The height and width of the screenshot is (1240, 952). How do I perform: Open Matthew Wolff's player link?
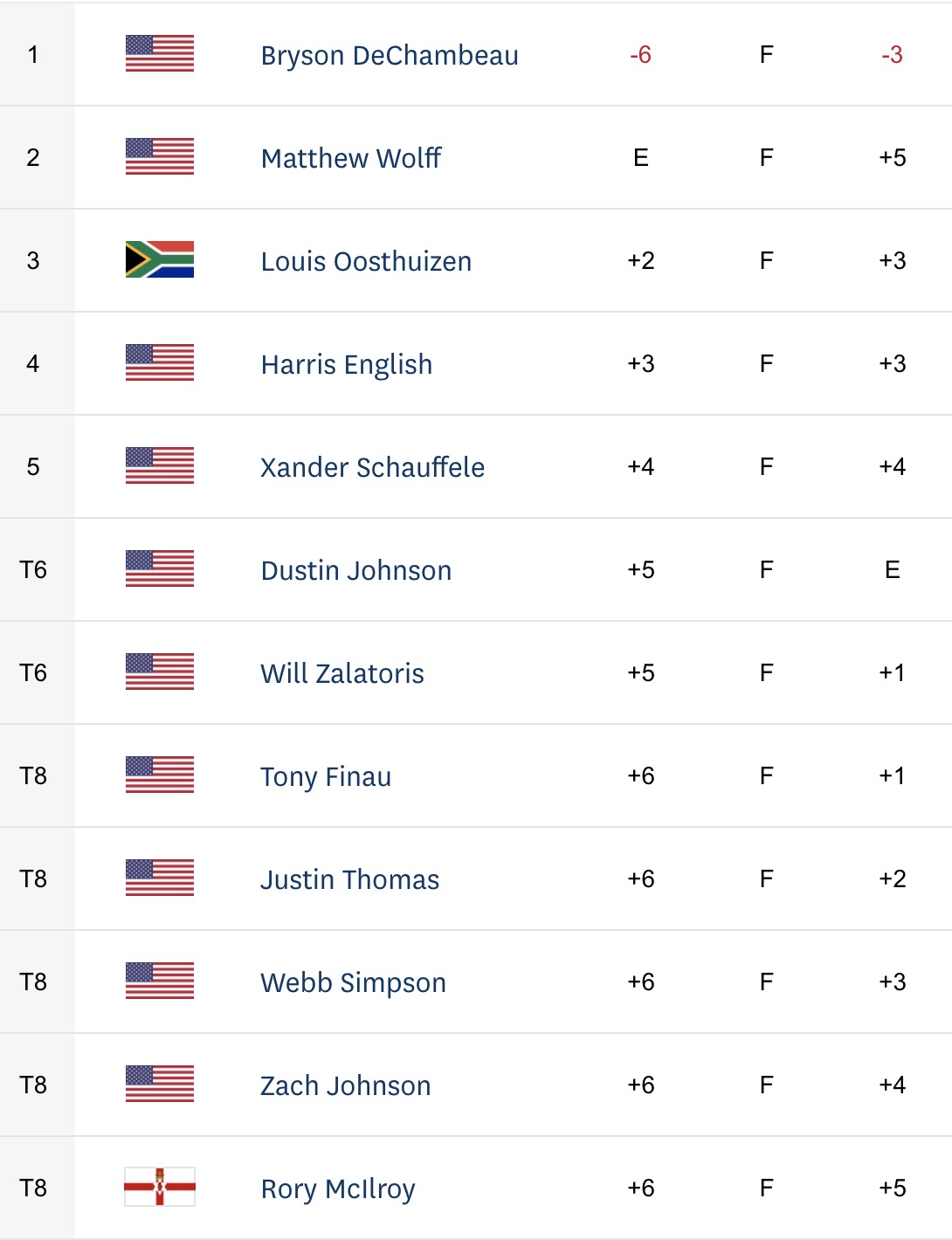pos(351,158)
